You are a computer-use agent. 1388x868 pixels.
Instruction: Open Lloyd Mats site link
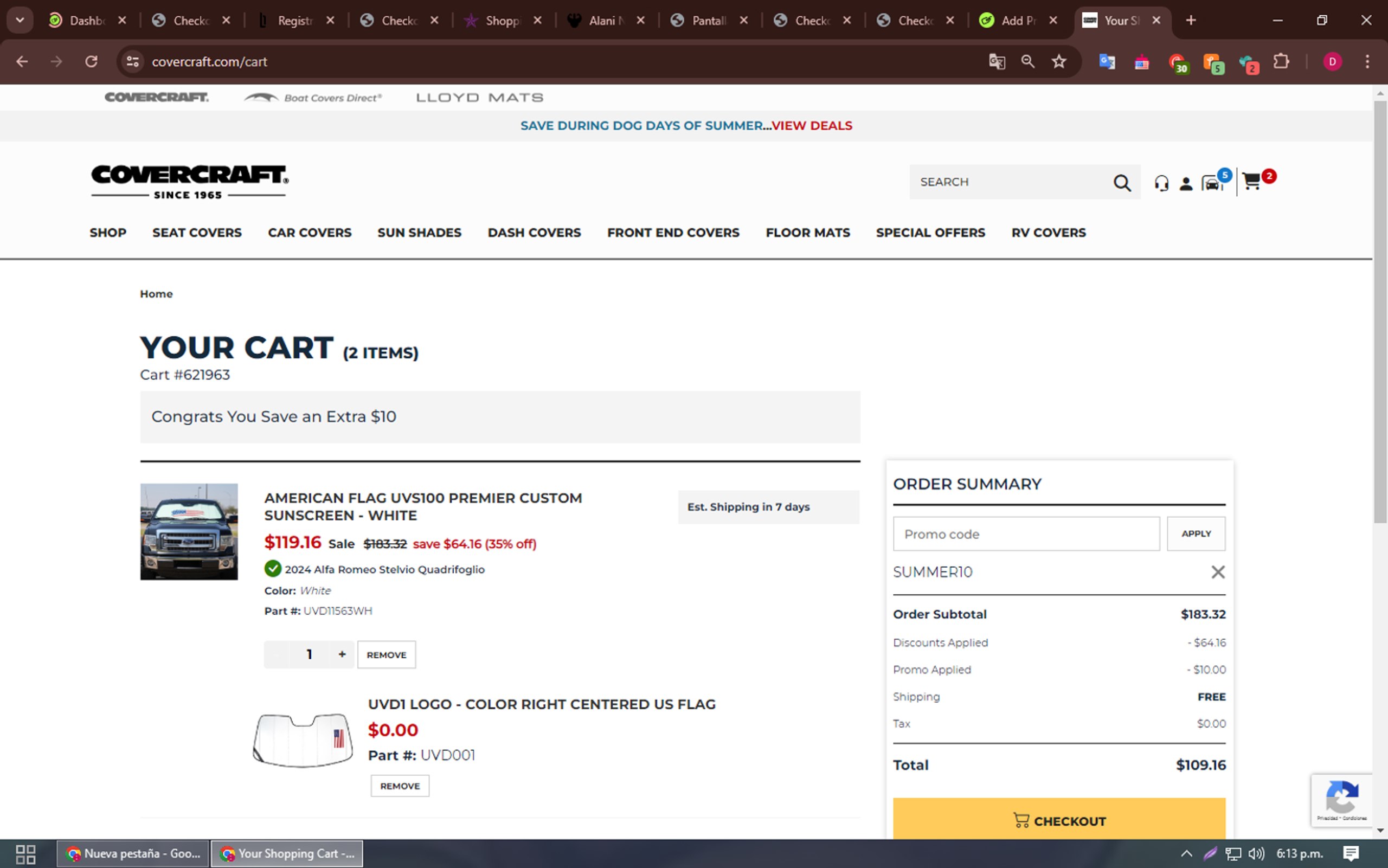[x=480, y=98]
